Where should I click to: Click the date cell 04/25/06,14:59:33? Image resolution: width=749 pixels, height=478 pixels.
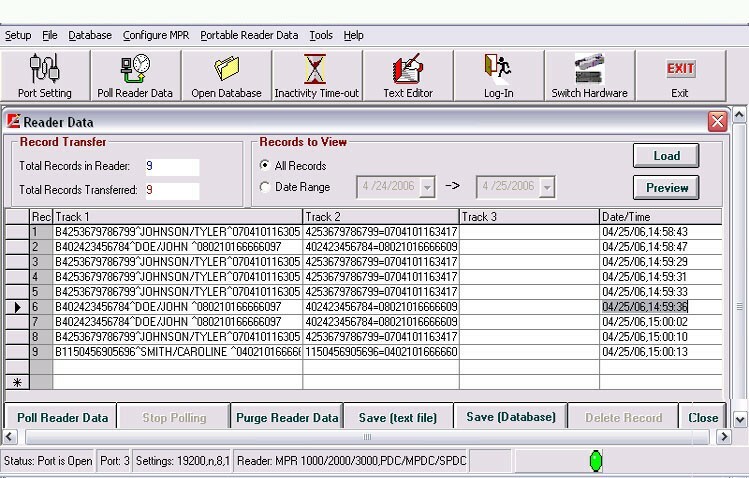click(x=661, y=292)
